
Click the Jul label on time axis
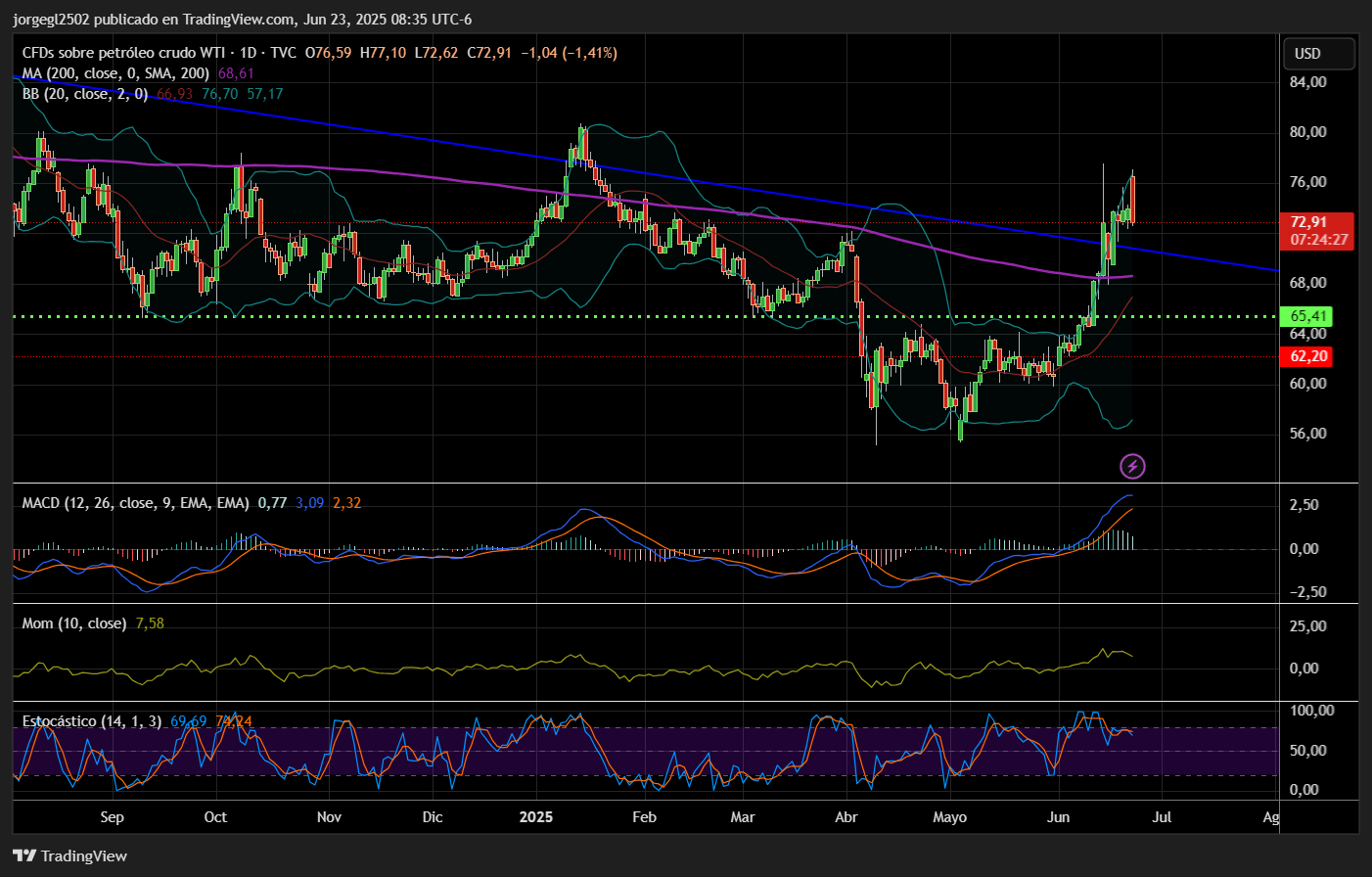(1162, 817)
